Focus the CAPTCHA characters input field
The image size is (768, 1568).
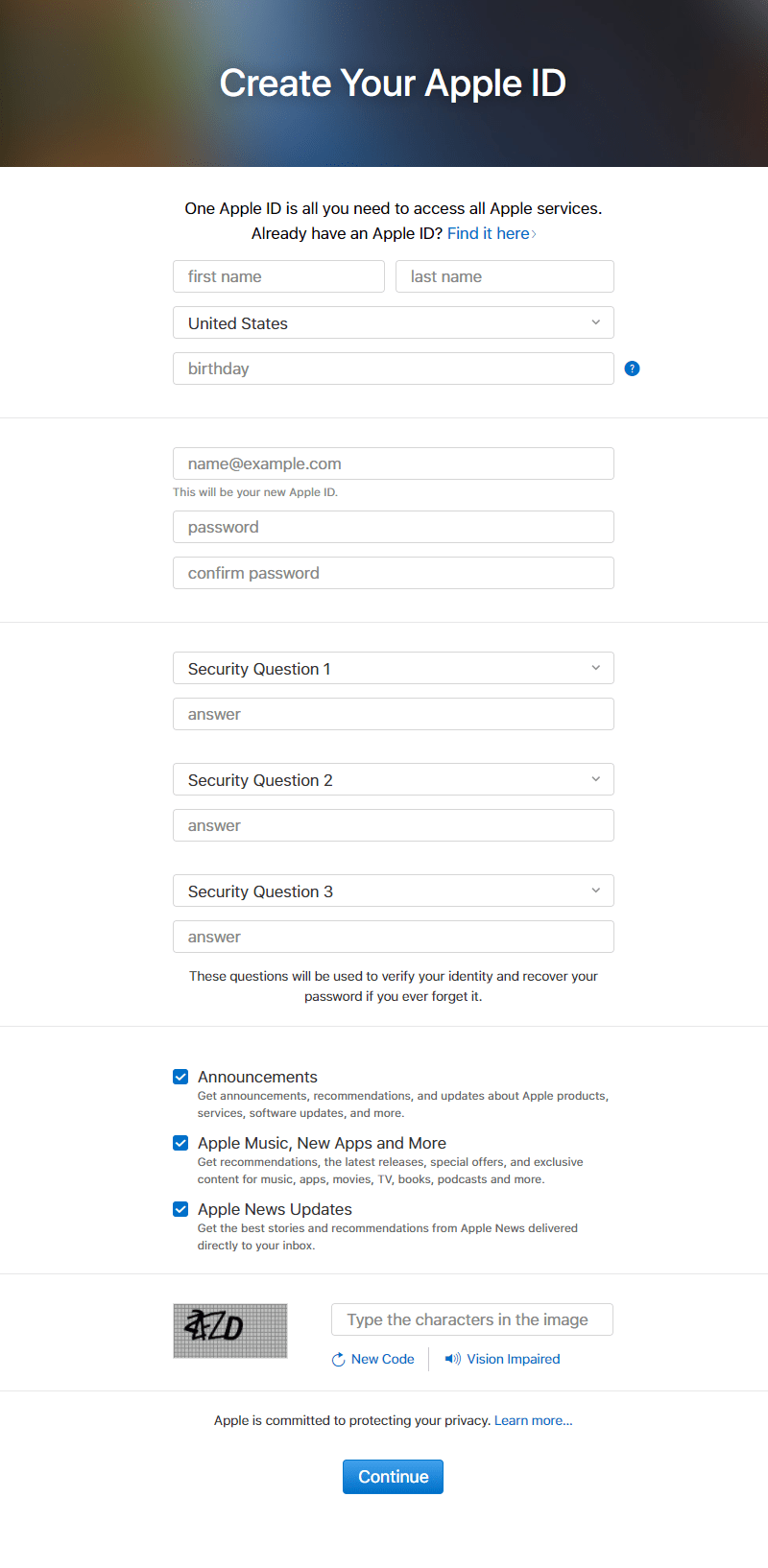pyautogui.click(x=472, y=1319)
